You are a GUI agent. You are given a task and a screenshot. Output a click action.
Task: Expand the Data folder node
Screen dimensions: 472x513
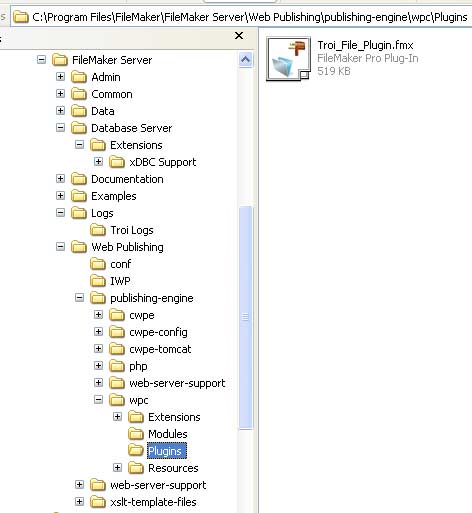click(x=60, y=111)
